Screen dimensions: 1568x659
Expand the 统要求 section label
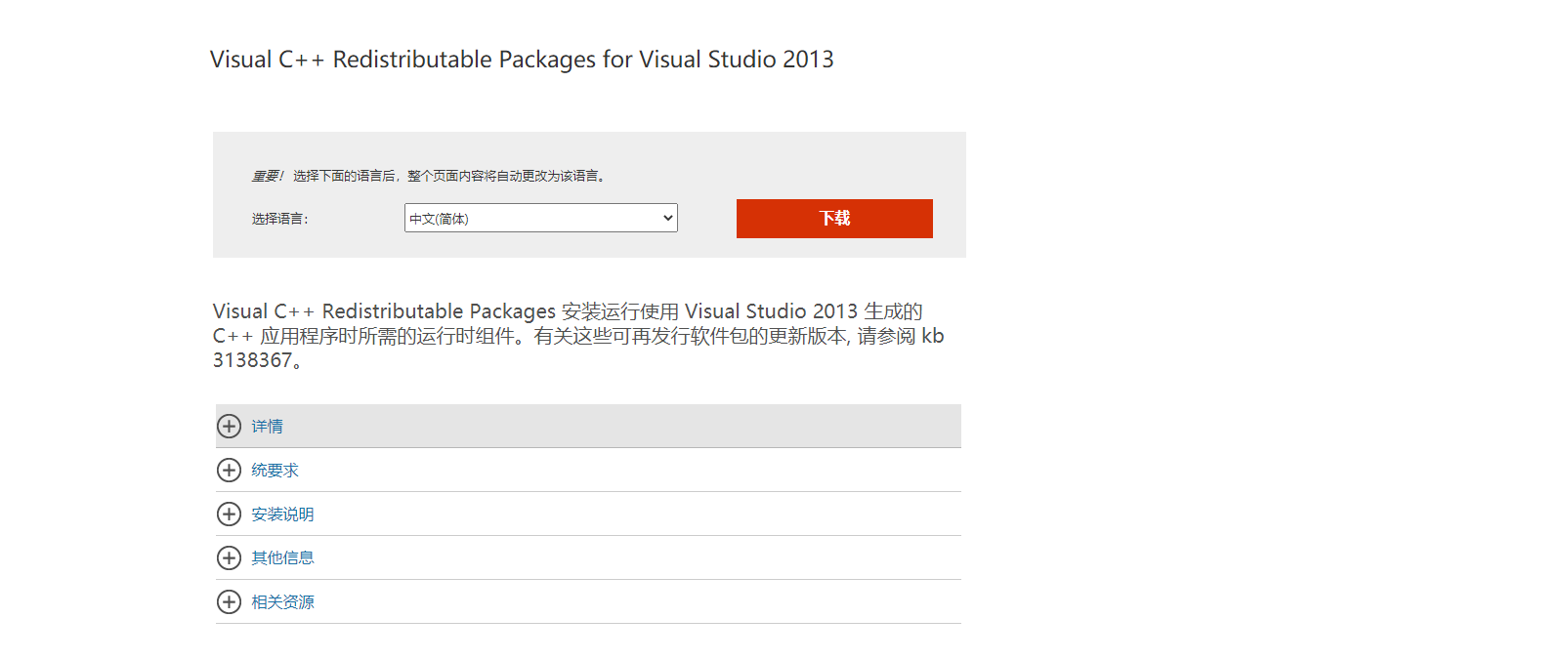275,471
